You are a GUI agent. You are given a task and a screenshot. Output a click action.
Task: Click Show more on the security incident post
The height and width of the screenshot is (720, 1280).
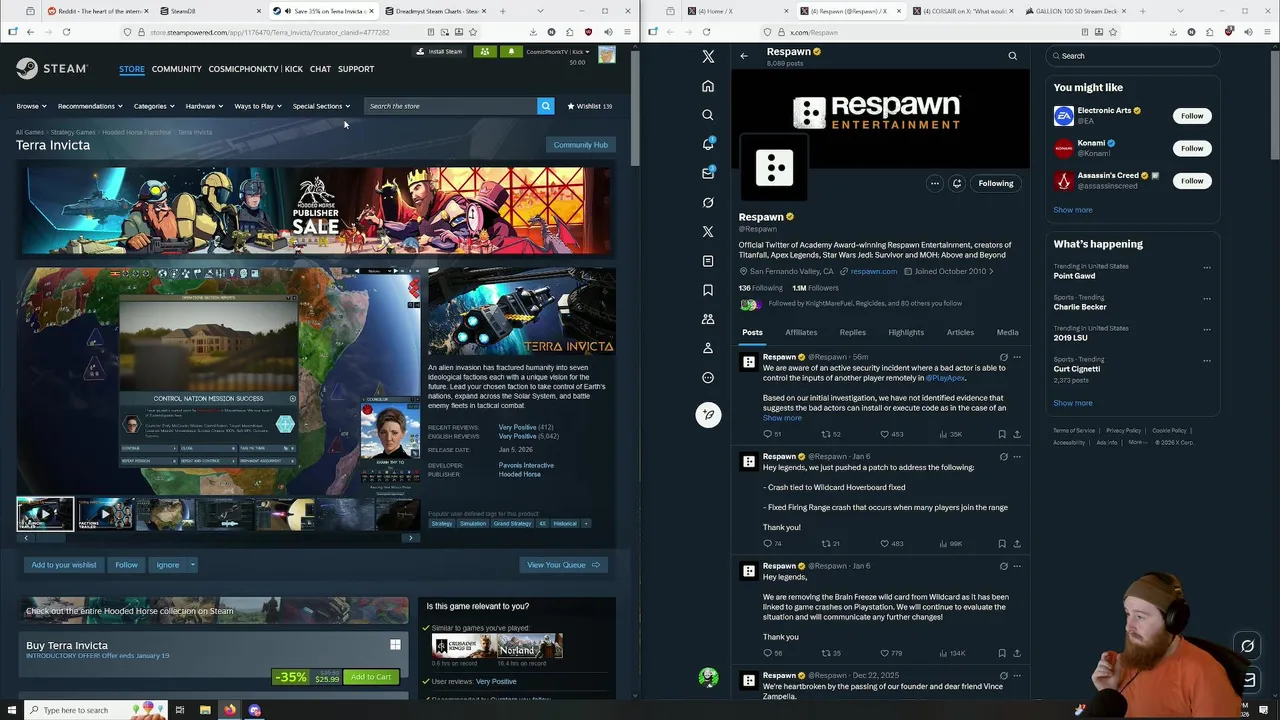[782, 418]
